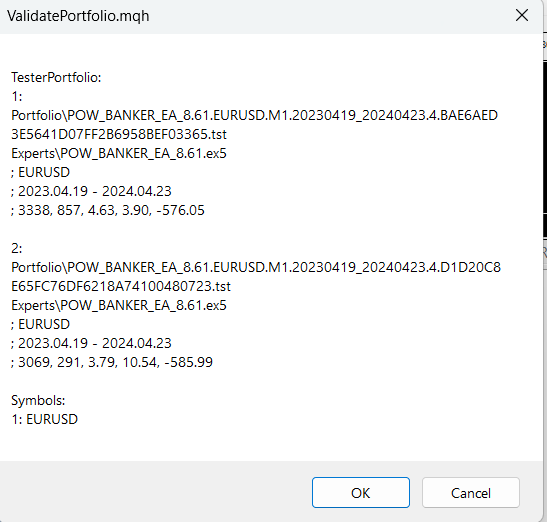Click the Experts\POW_BANKER_EA_8.61.ex5 line of entry 1

[119, 154]
